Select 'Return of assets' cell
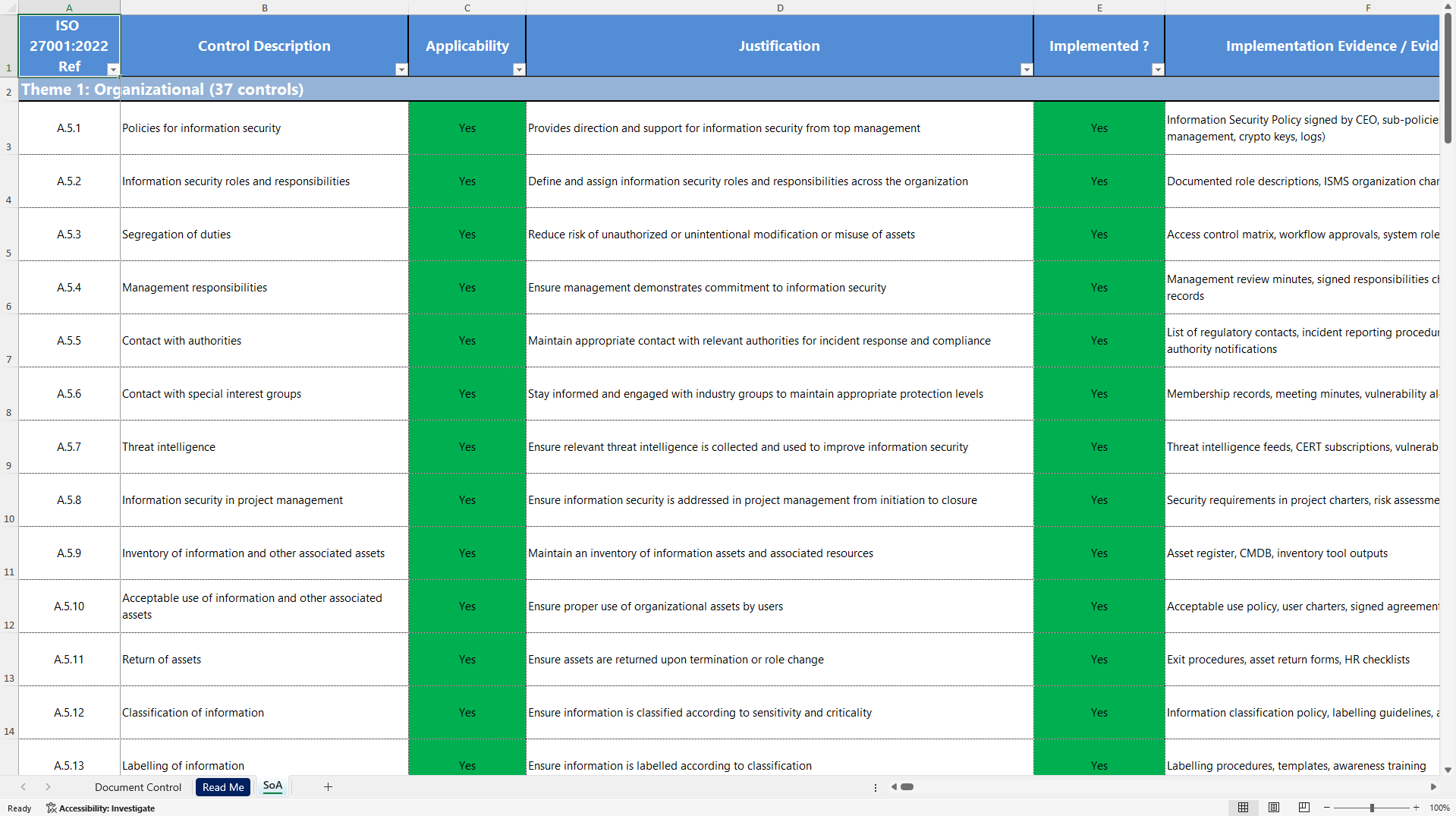Image resolution: width=1456 pixels, height=816 pixels. [x=264, y=660]
